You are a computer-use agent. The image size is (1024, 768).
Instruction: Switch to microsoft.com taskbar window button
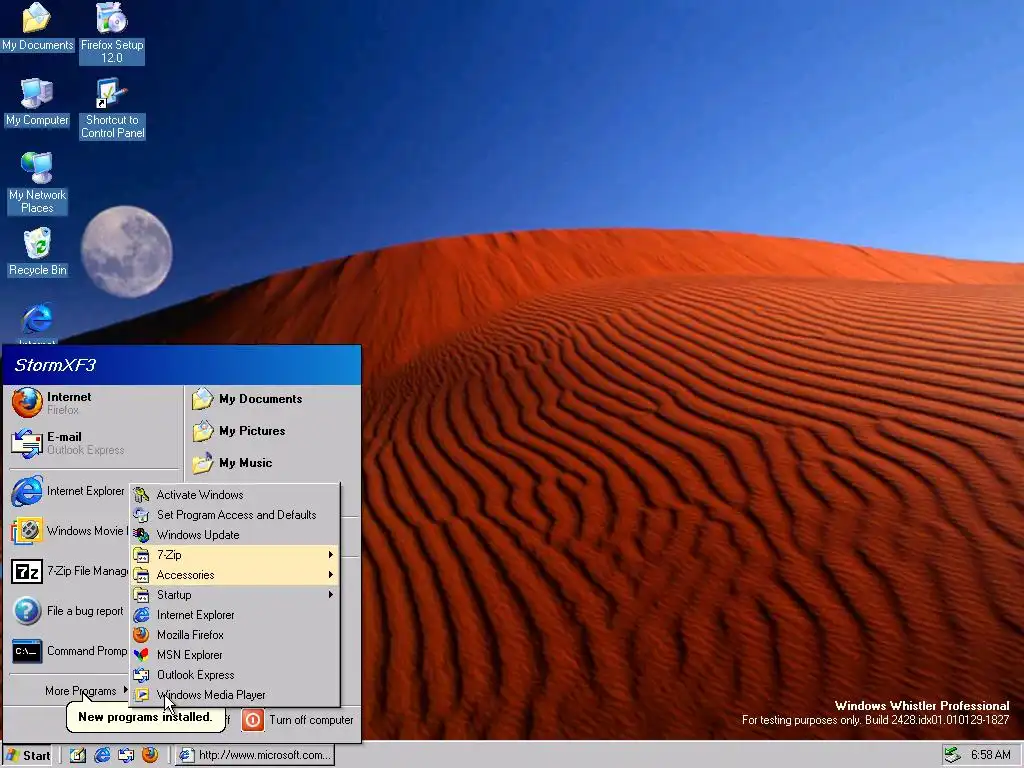tap(255, 755)
